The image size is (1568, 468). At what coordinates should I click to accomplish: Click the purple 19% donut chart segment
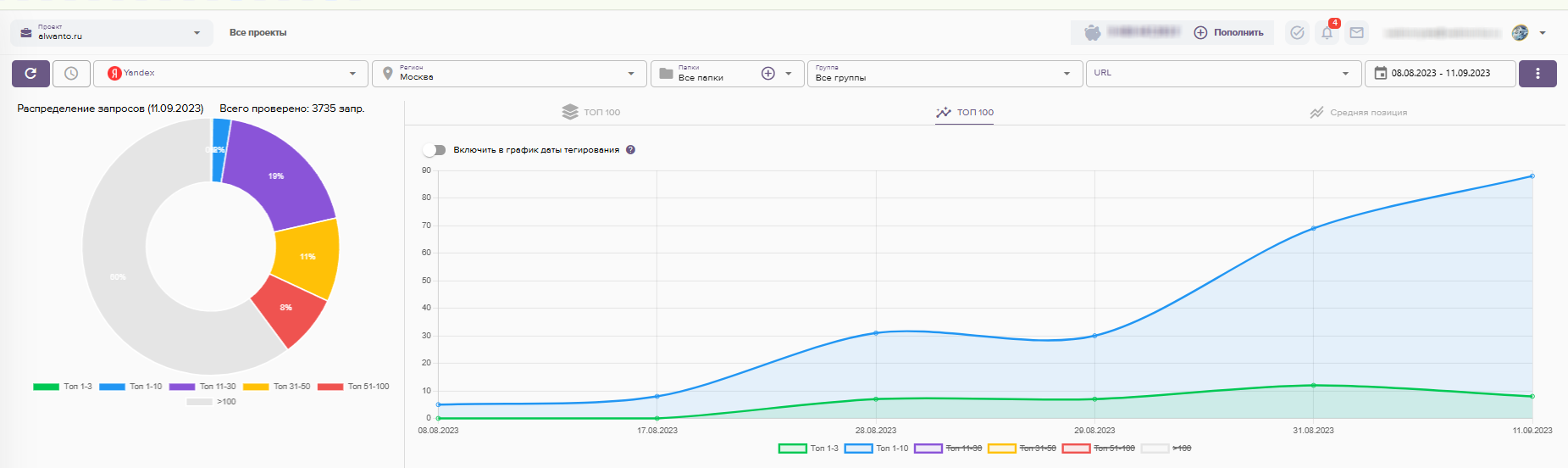click(x=275, y=175)
